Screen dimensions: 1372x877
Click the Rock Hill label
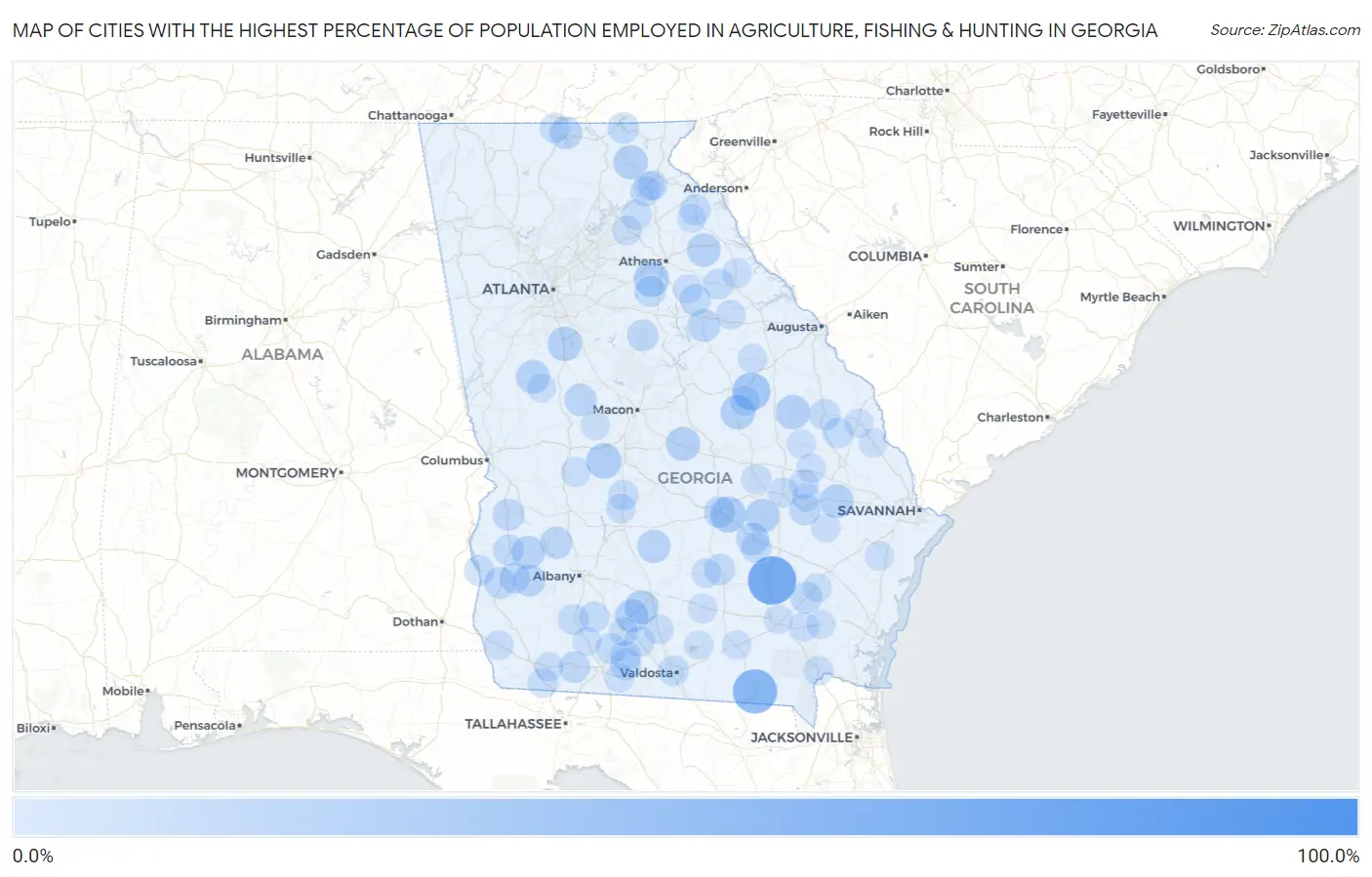(896, 131)
